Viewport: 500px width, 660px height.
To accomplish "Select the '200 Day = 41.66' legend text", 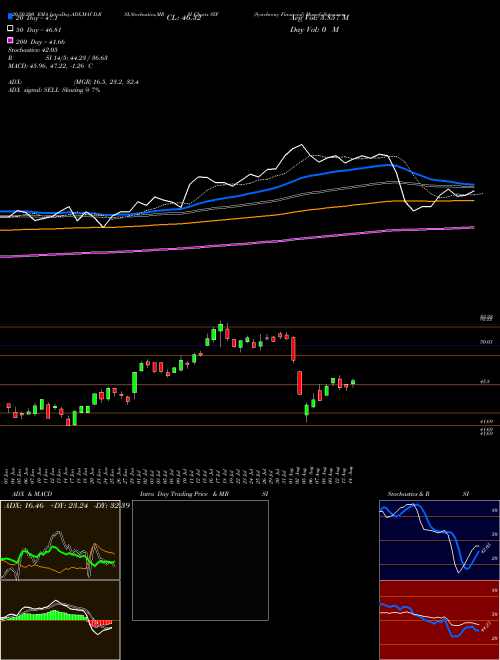I will pyautogui.click(x=40, y=42).
